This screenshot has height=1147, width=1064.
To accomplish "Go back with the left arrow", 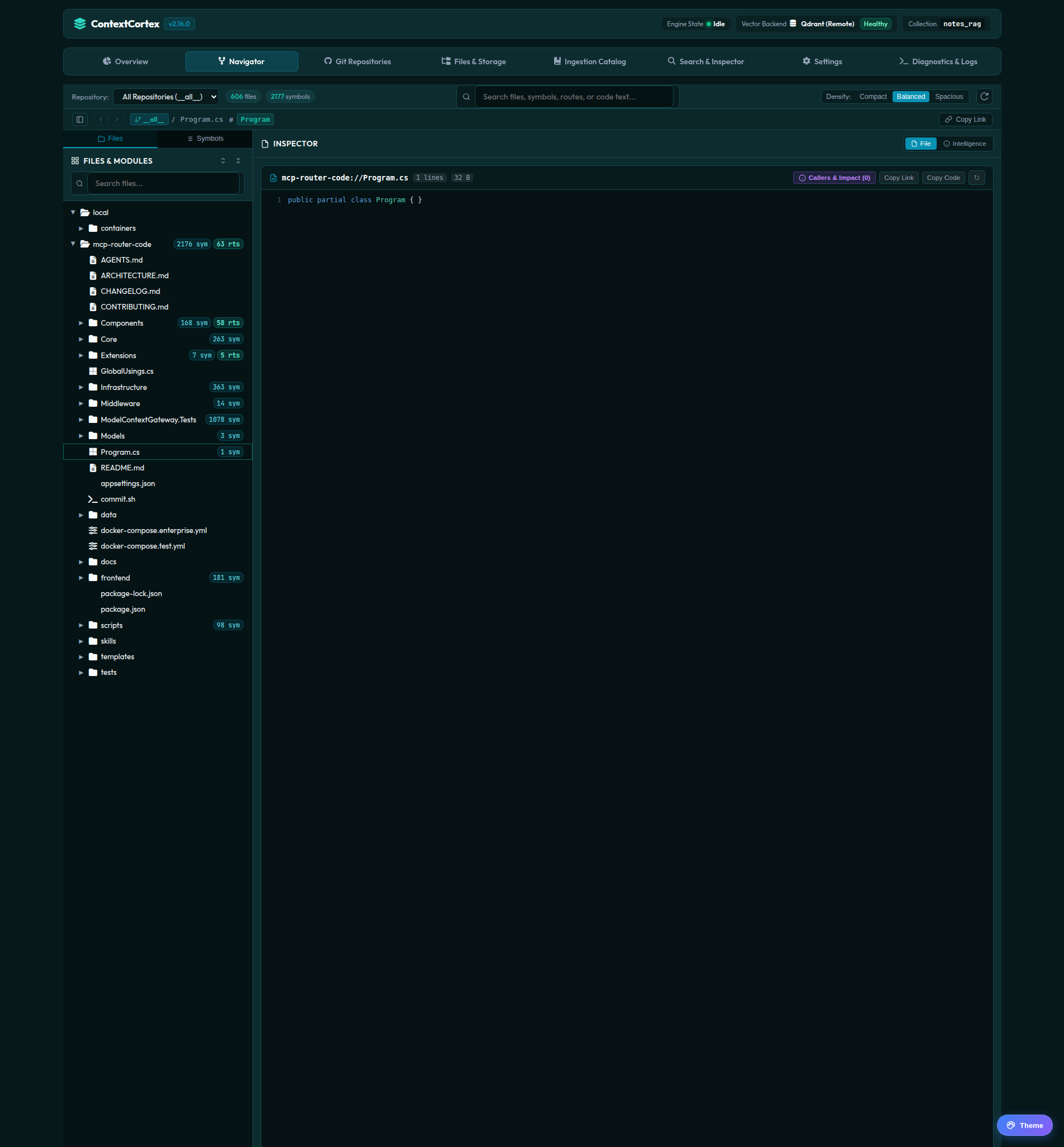I will tap(101, 119).
